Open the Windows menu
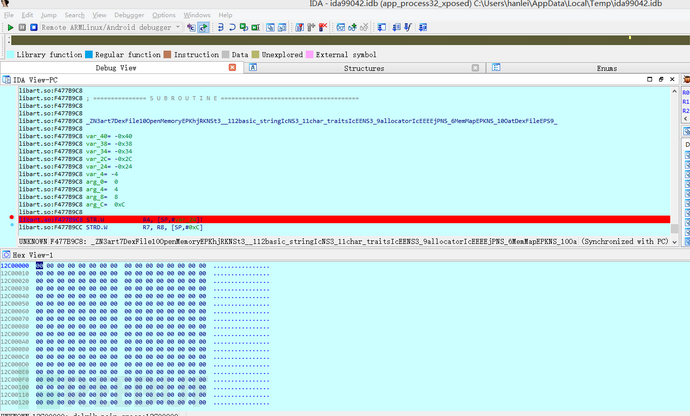This screenshot has height=416, width=690. pos(197,15)
